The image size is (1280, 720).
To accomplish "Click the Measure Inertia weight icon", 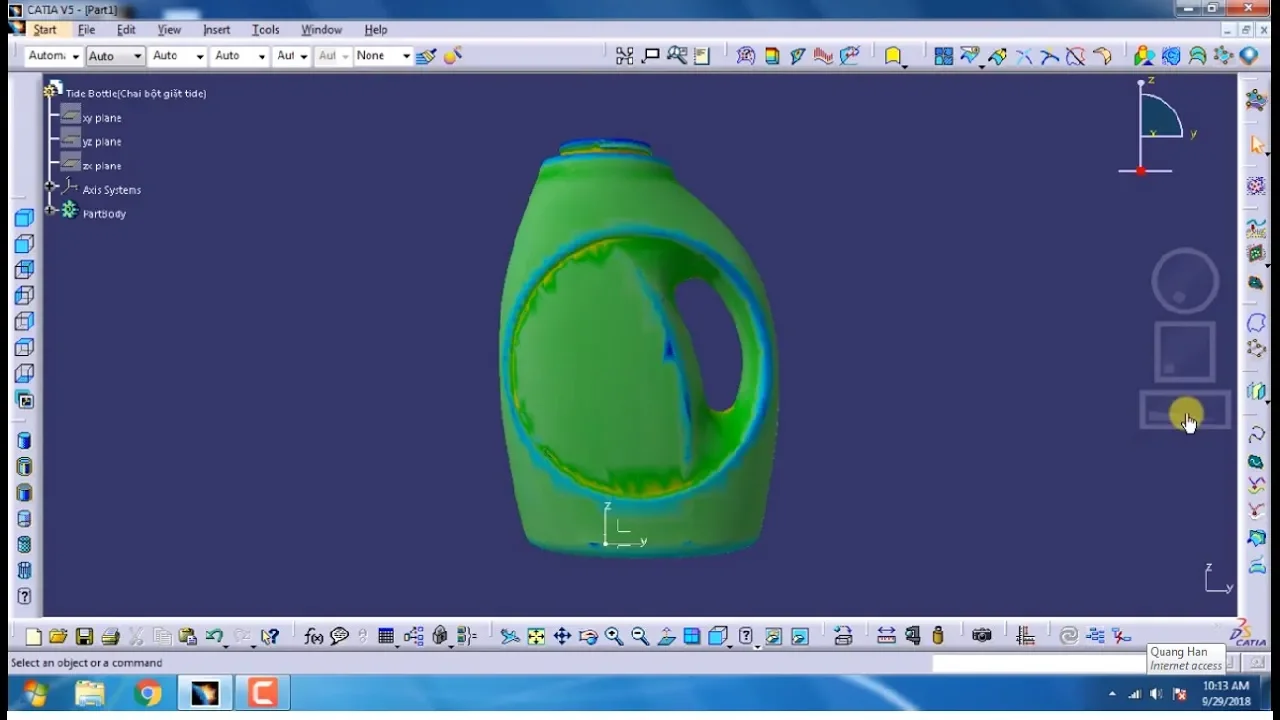I will coord(938,636).
